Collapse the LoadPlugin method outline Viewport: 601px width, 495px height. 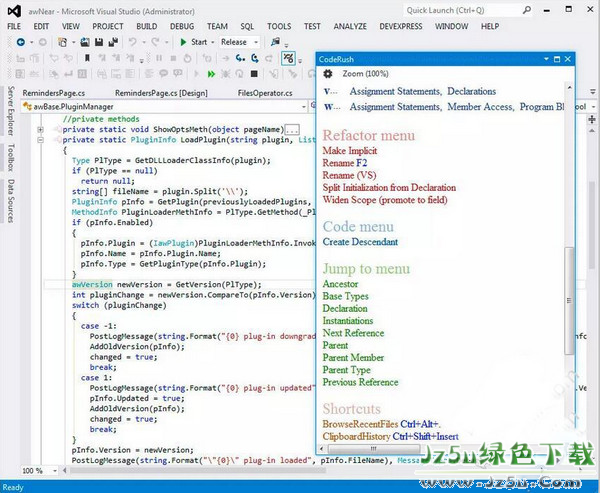(40, 140)
